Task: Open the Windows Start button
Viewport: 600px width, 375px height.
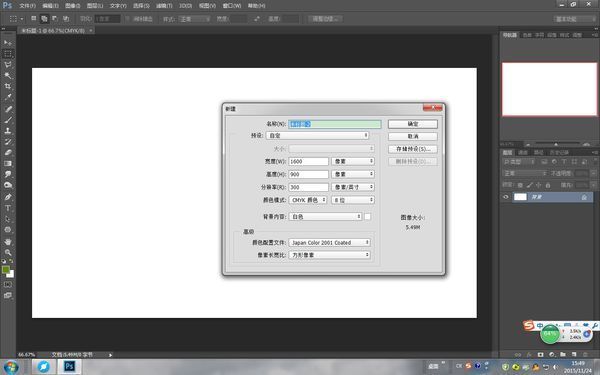Action: click(11, 367)
